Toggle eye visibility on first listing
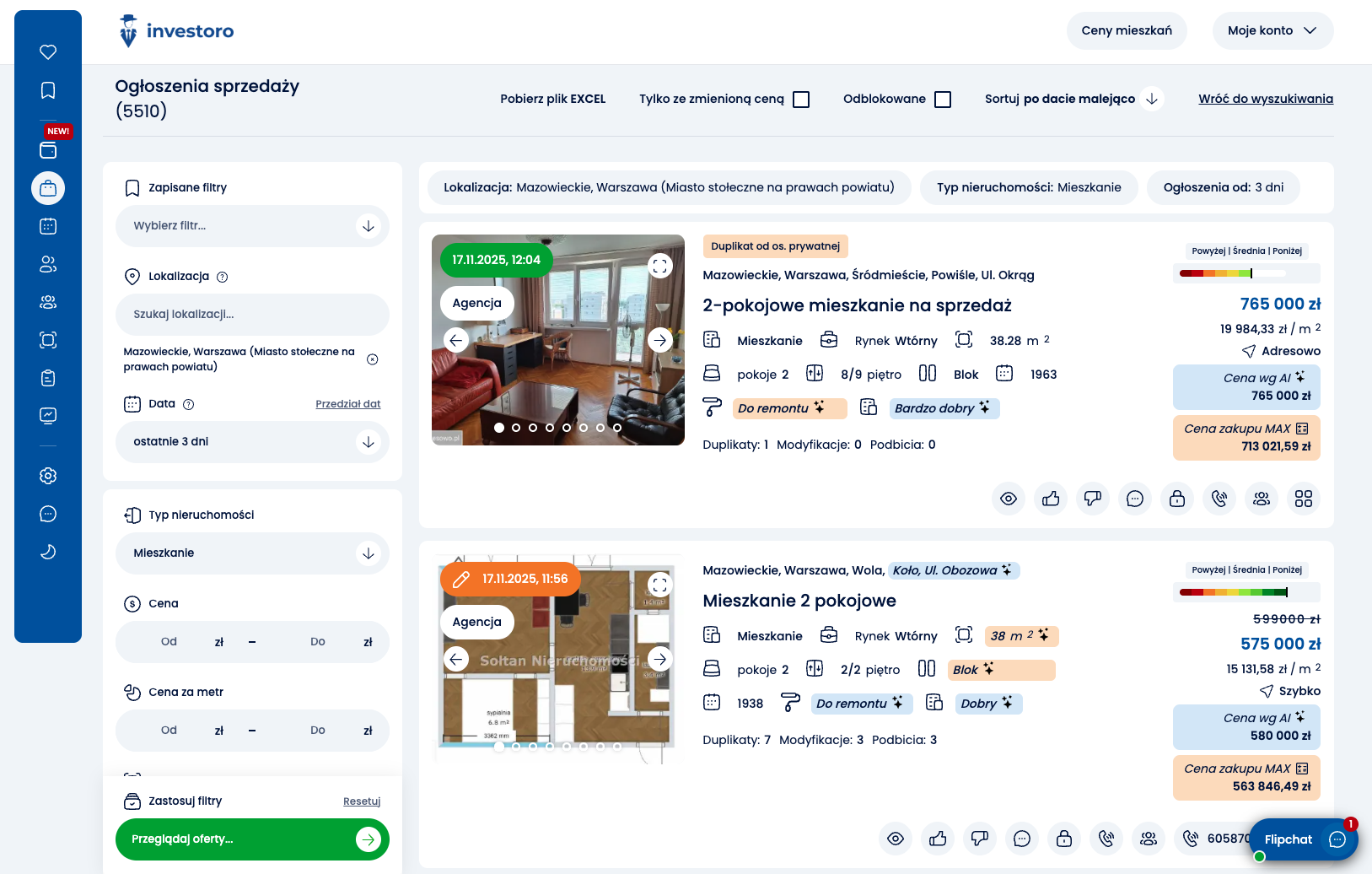 click(x=1009, y=499)
